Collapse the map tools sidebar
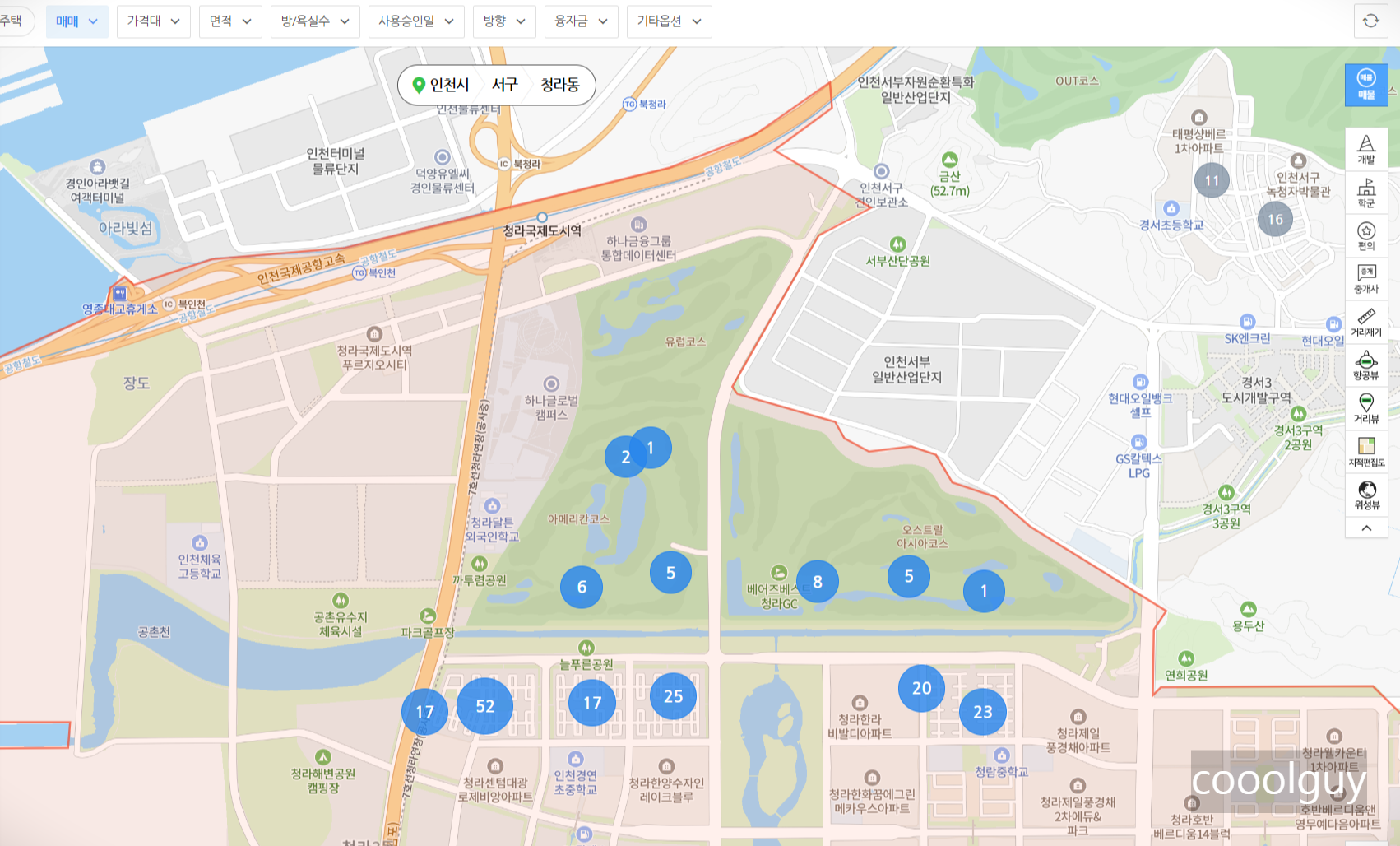Screen dimensions: 1400x846 [x=1366, y=528]
